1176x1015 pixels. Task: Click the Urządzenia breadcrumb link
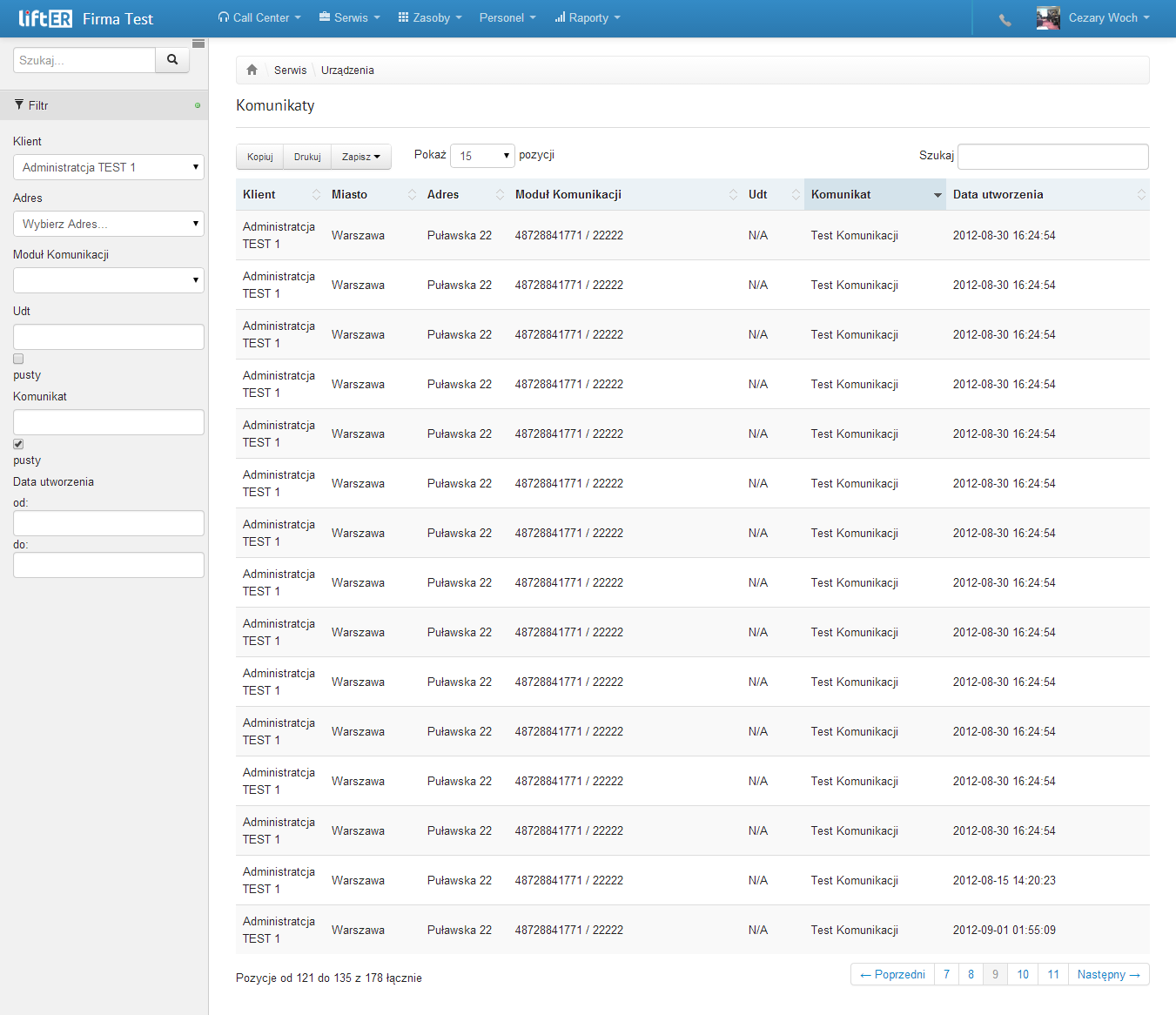tap(347, 71)
